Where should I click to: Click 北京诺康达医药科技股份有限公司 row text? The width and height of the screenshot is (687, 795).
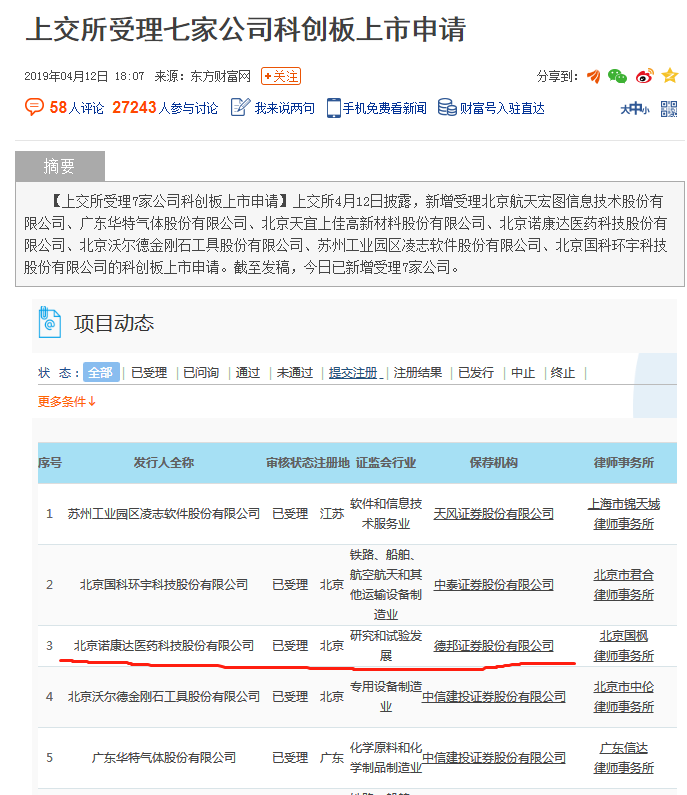163,645
